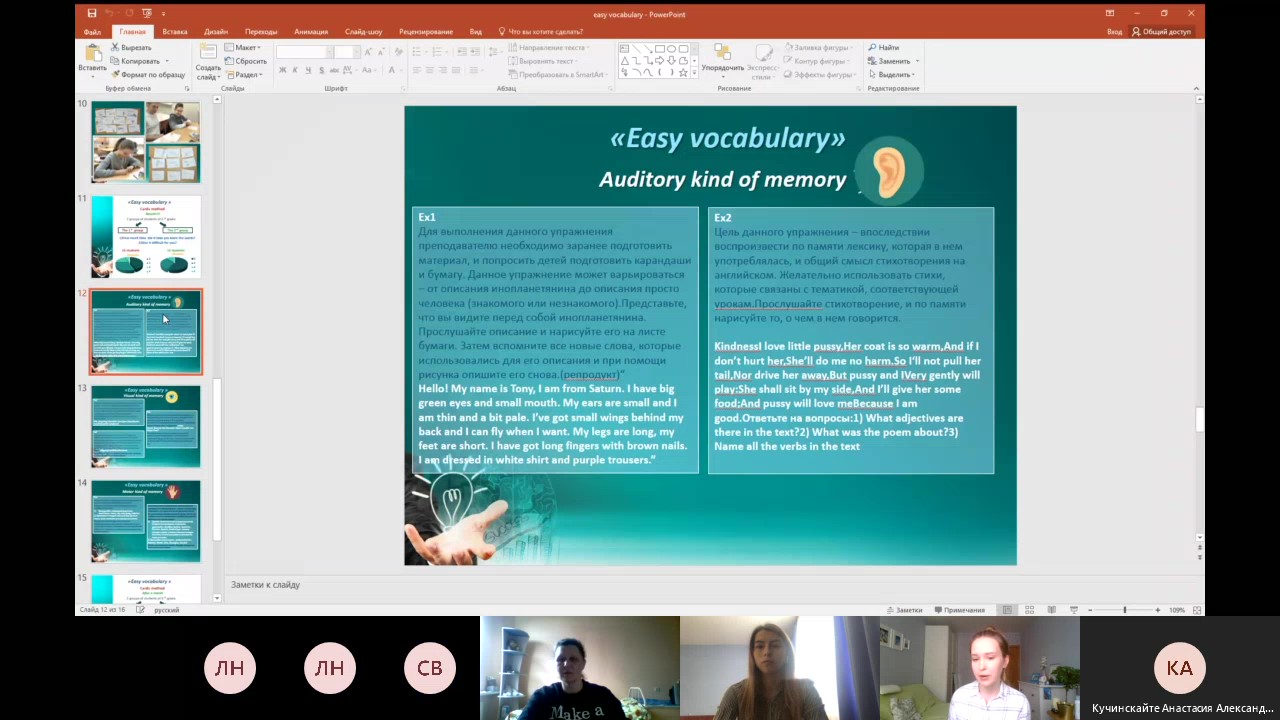Screen dimensions: 1280x720
Task: Toggle the Notes (Заметки) pane in status bar
Action: click(904, 610)
